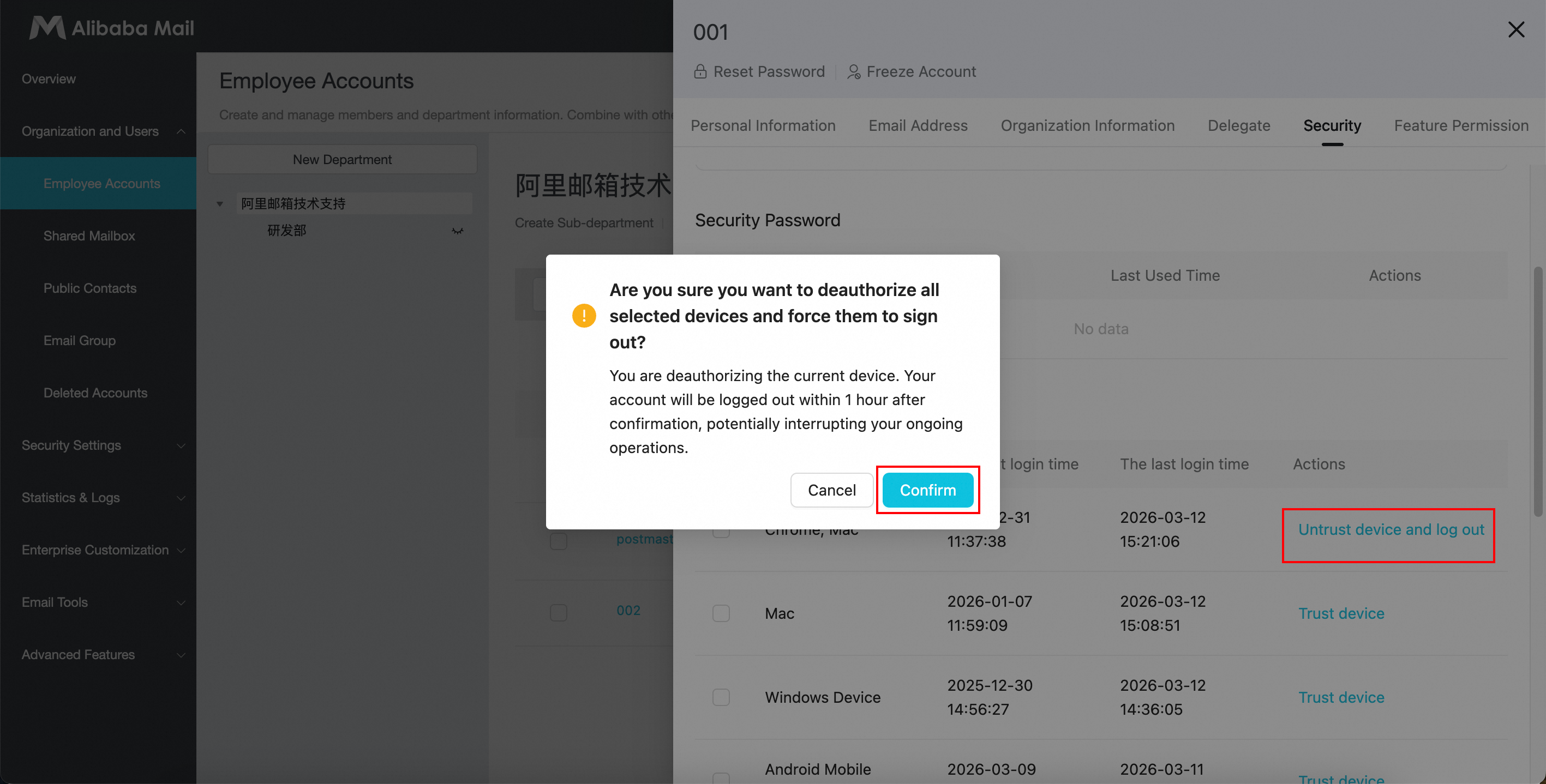Viewport: 1546px width, 784px height.
Task: Click the Alibaba Mail logo icon
Action: click(47, 28)
